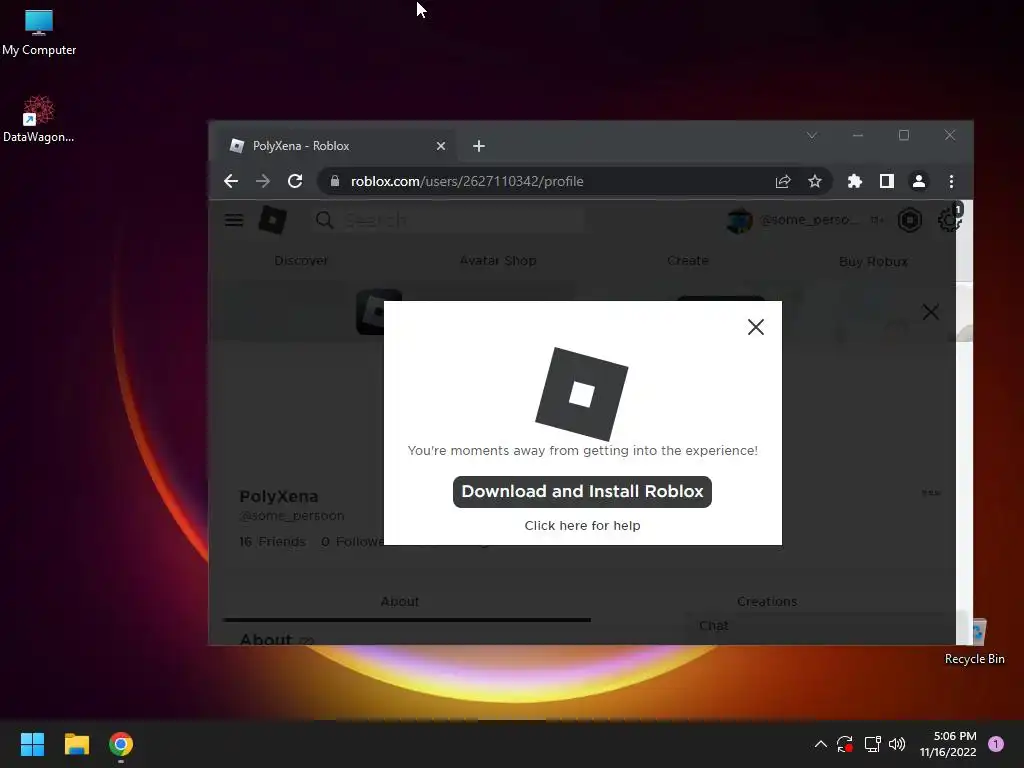This screenshot has height=768, width=1024.
Task: Open network tray icon
Action: (x=872, y=744)
